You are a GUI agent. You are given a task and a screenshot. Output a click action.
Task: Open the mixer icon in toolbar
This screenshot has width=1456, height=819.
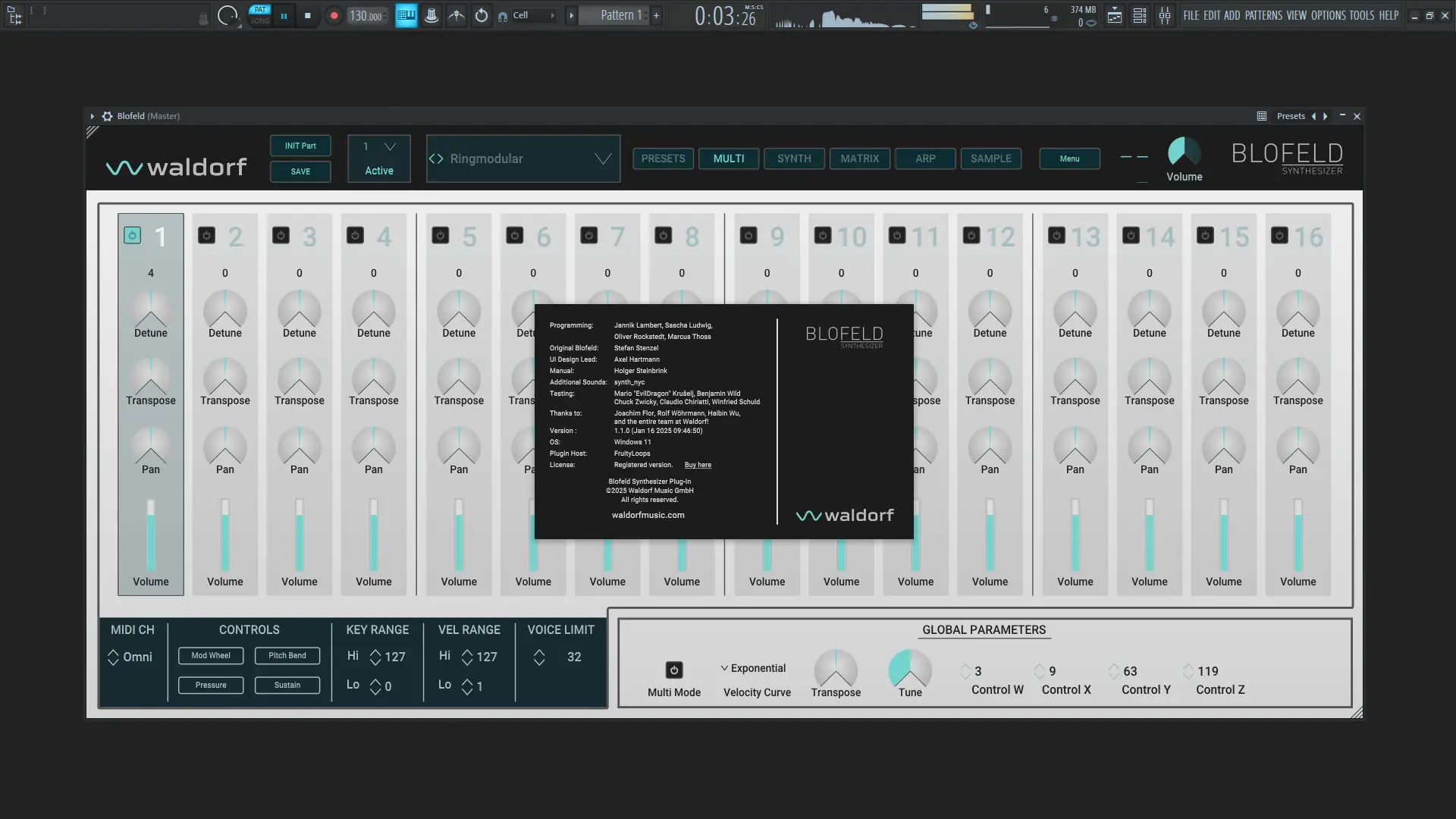[x=1165, y=15]
